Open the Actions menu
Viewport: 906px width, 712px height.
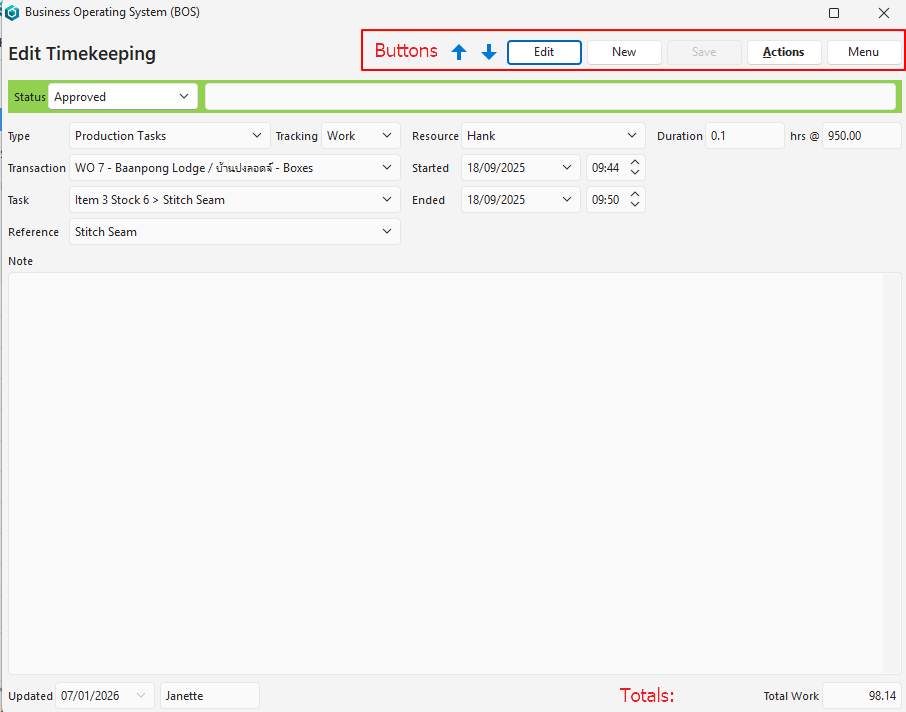coord(783,52)
